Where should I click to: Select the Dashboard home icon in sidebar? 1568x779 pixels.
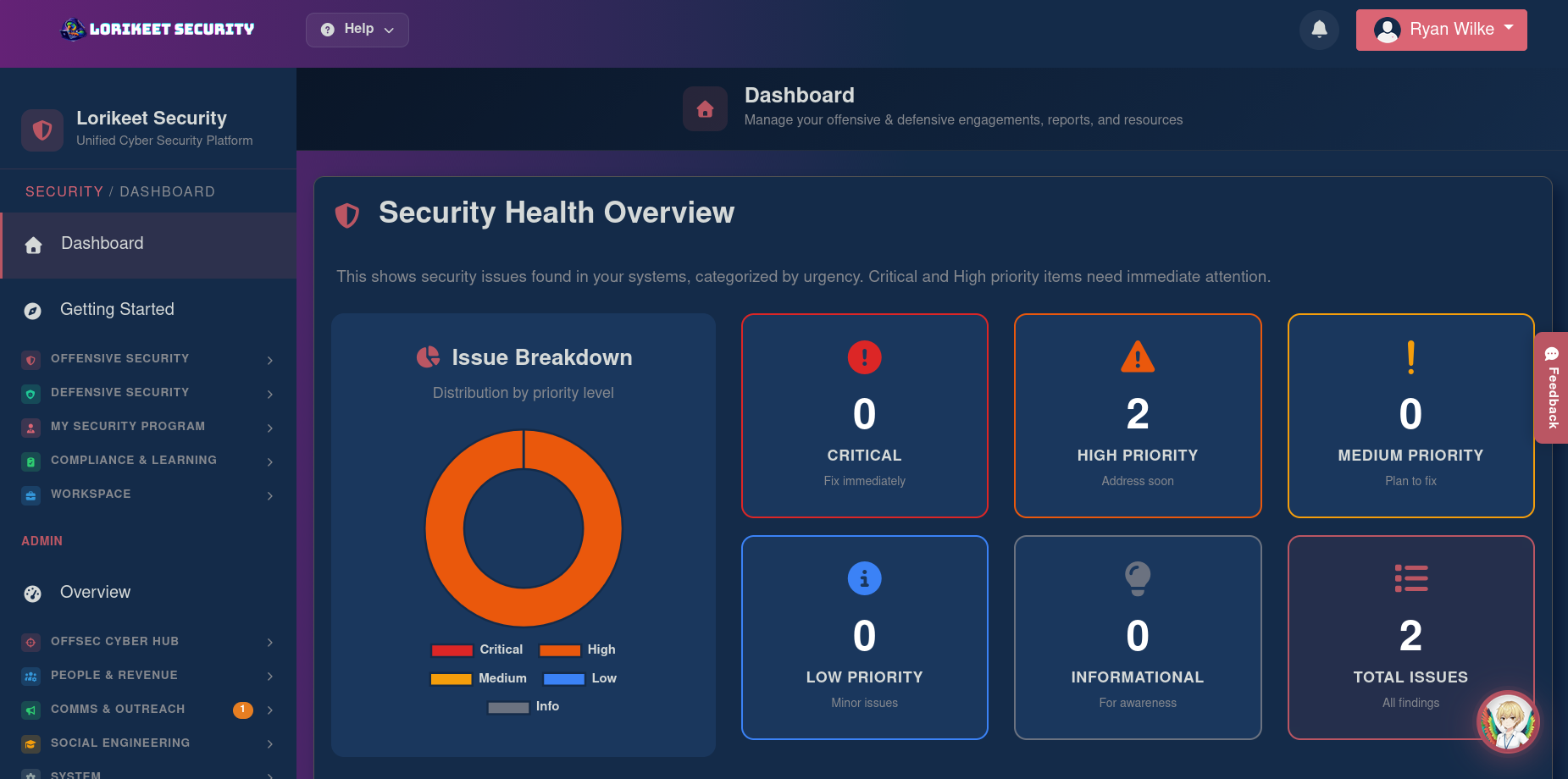click(x=33, y=245)
